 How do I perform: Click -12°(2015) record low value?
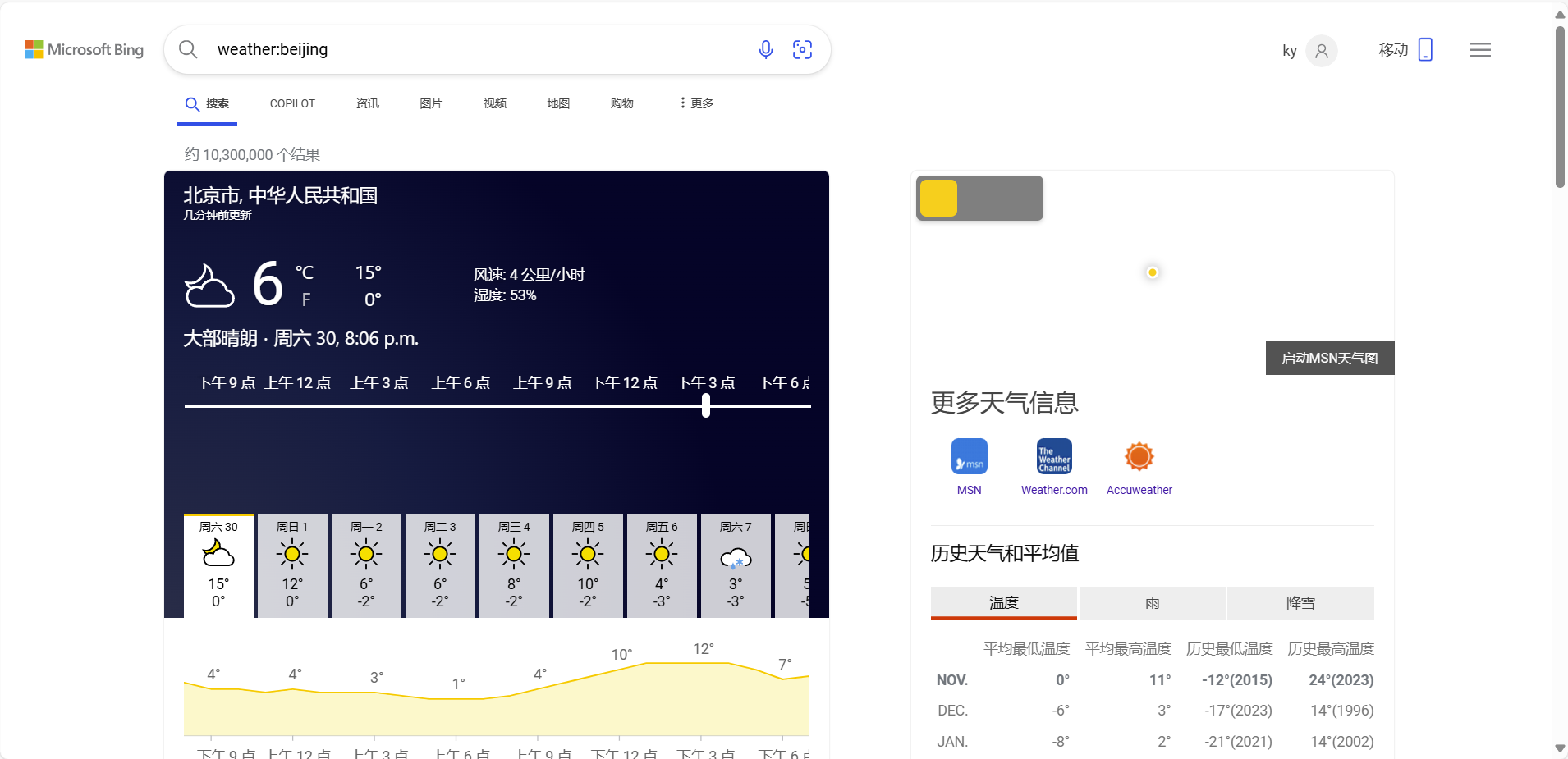[x=1237, y=680]
